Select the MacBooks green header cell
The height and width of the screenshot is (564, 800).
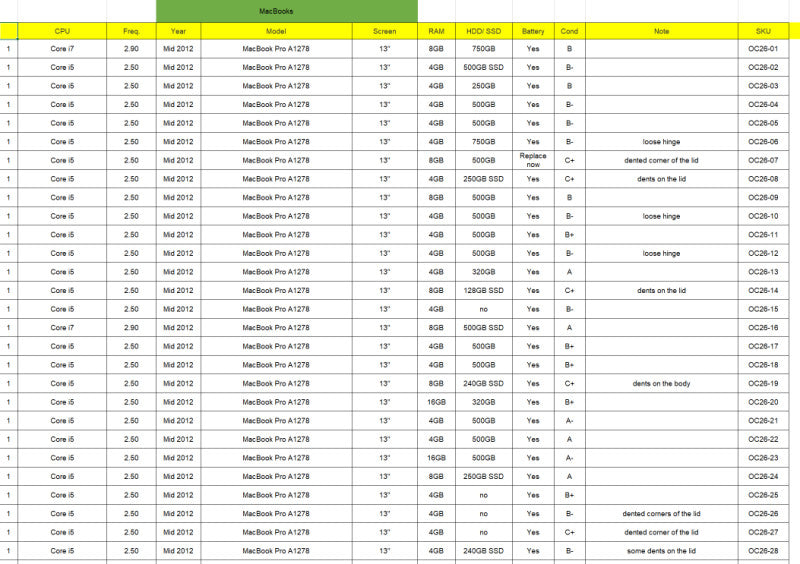[x=287, y=11]
